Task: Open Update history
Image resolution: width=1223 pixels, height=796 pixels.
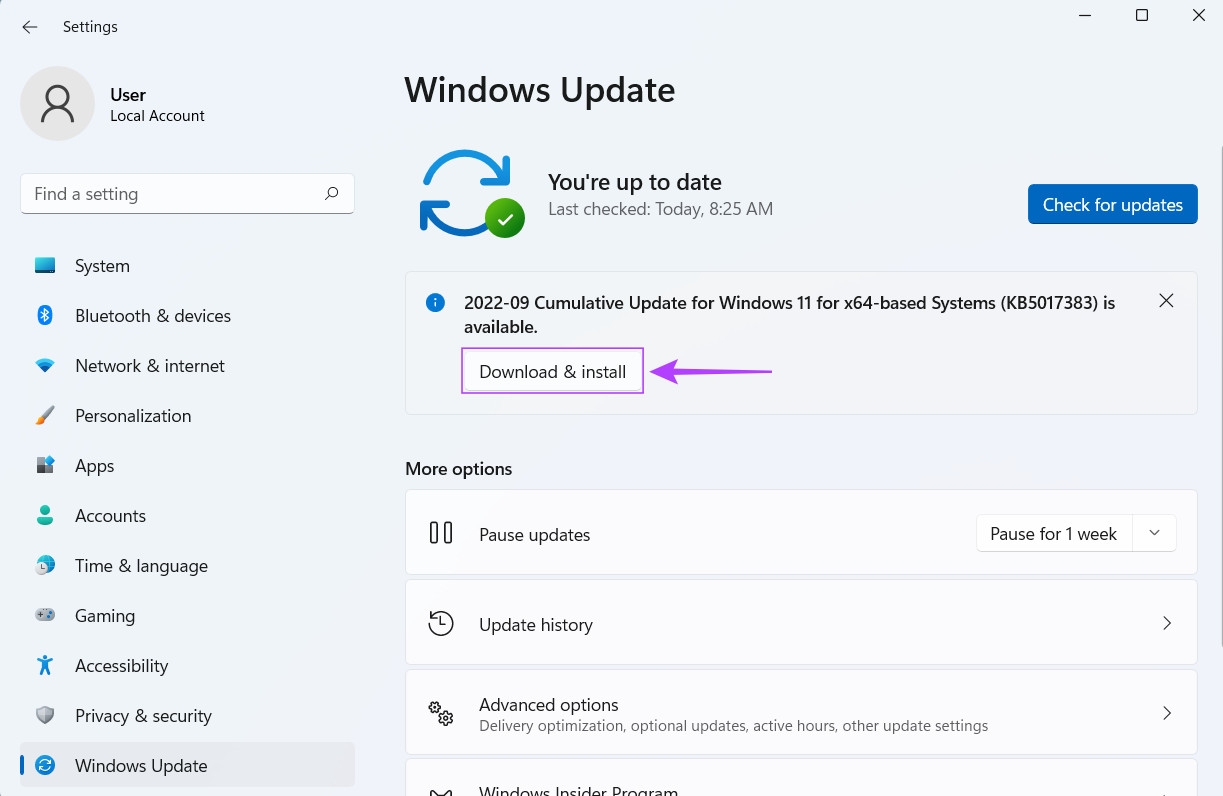Action: pyautogui.click(x=801, y=624)
